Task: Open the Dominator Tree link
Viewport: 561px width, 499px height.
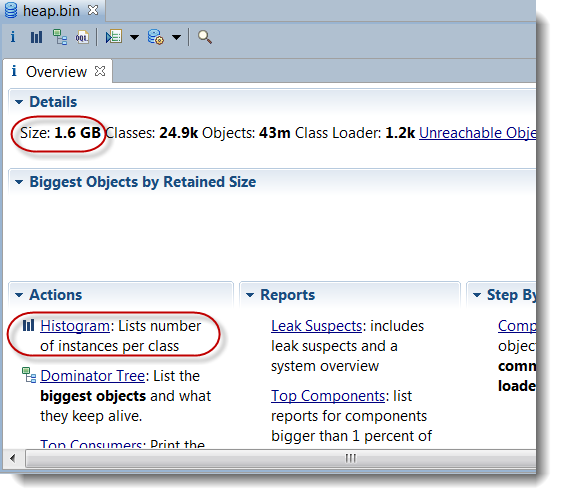Action: click(x=93, y=376)
